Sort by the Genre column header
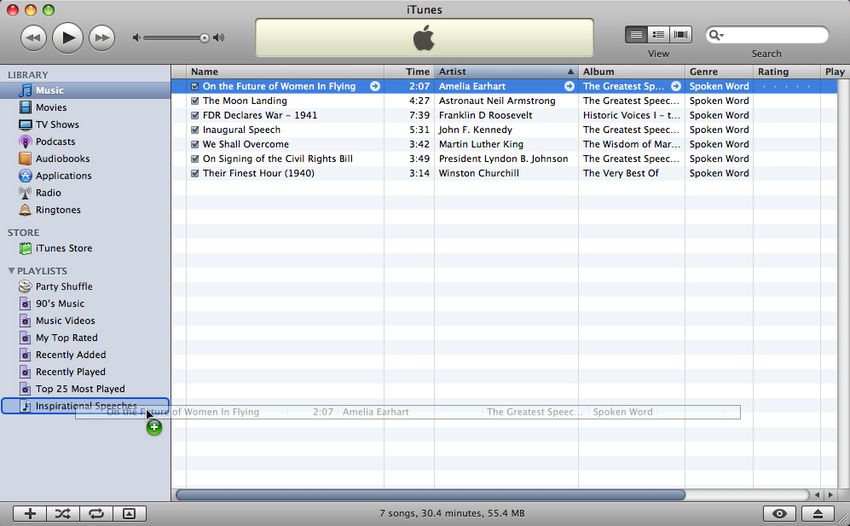This screenshot has width=850, height=526. tap(719, 72)
